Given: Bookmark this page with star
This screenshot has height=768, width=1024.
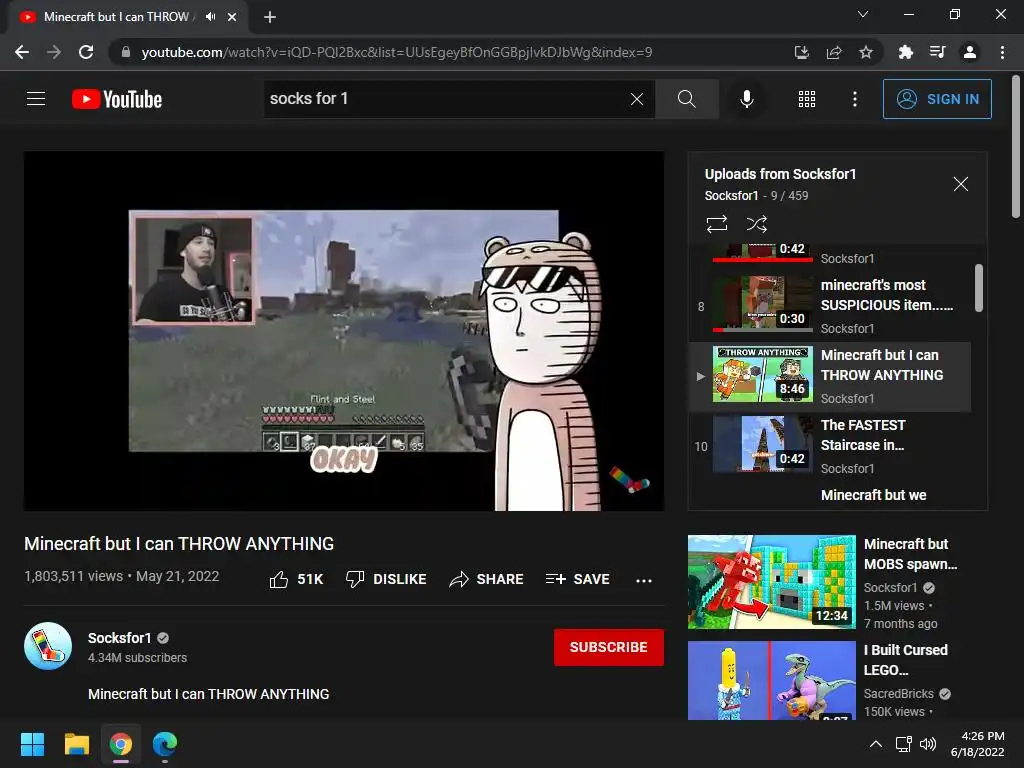Looking at the screenshot, I should (865, 52).
